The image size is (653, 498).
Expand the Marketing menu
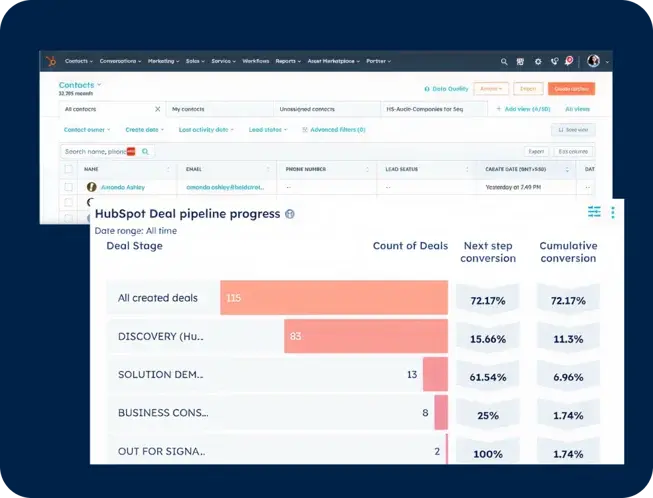point(163,61)
